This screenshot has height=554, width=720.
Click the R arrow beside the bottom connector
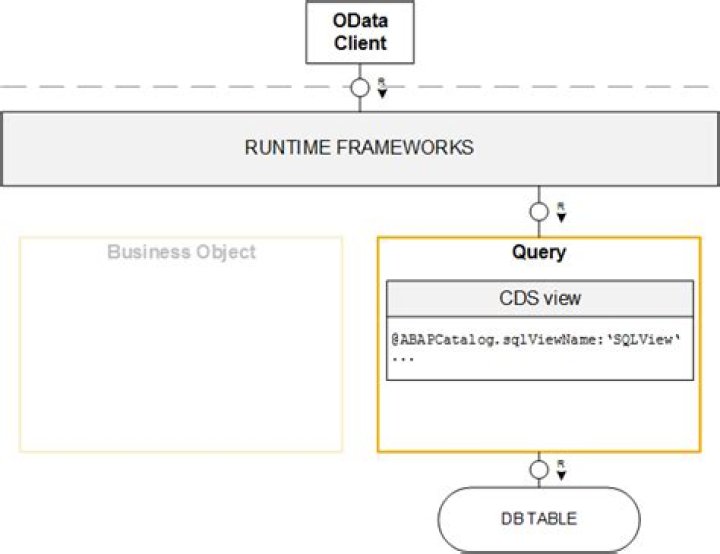point(561,470)
